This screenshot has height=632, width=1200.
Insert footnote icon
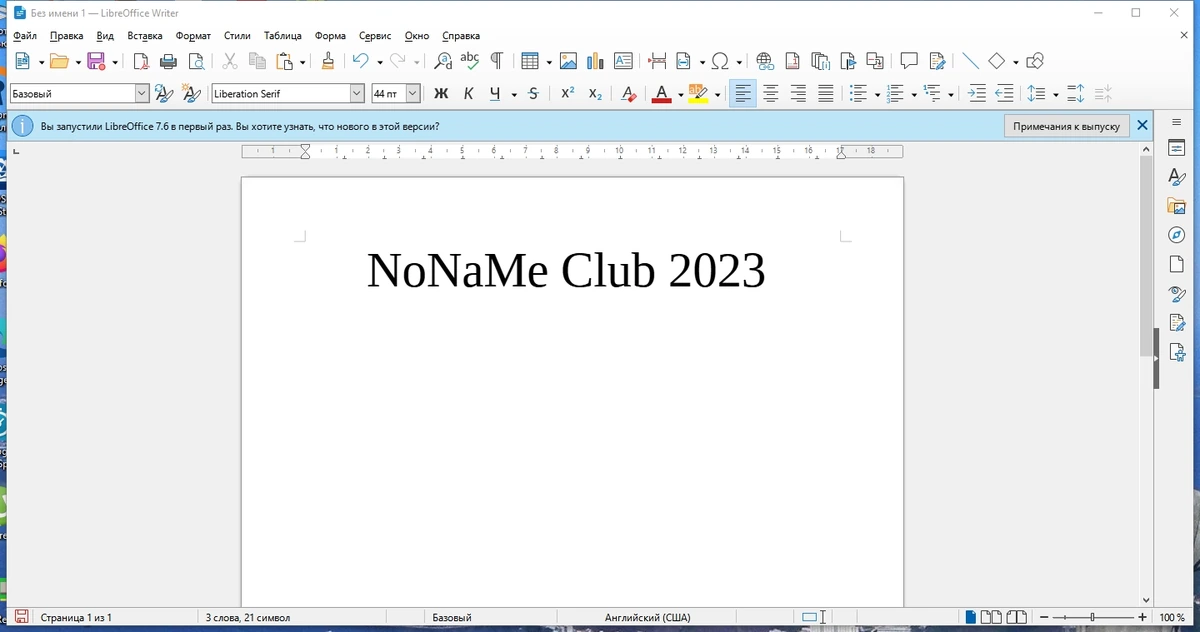[x=793, y=61]
